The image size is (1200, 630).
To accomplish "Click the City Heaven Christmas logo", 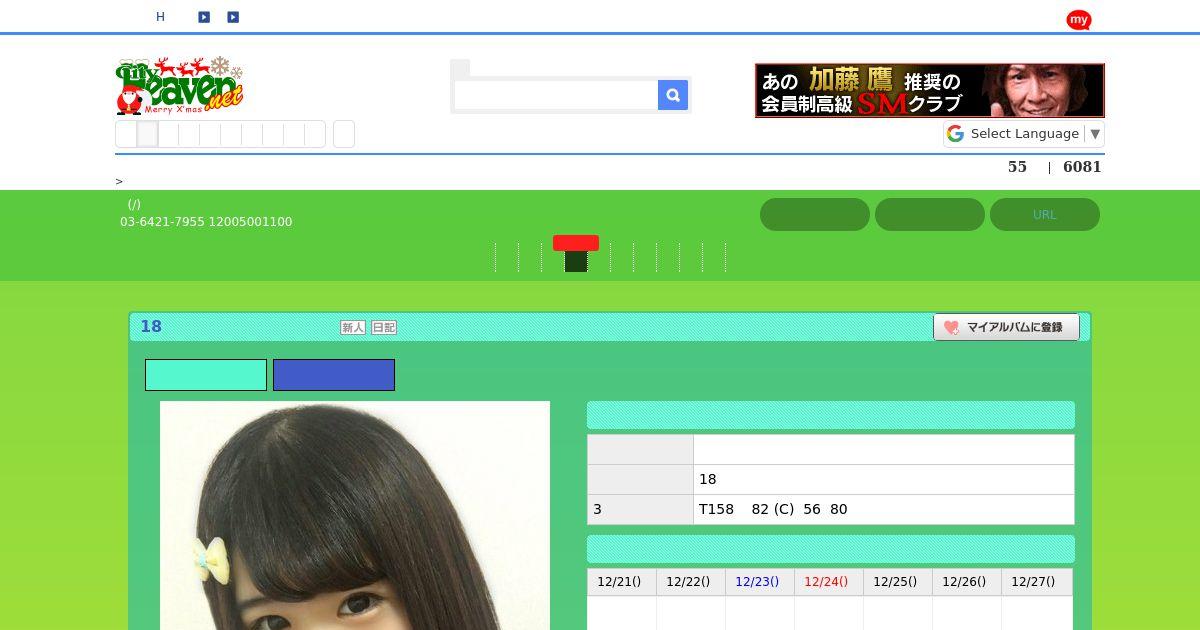I will click(180, 86).
